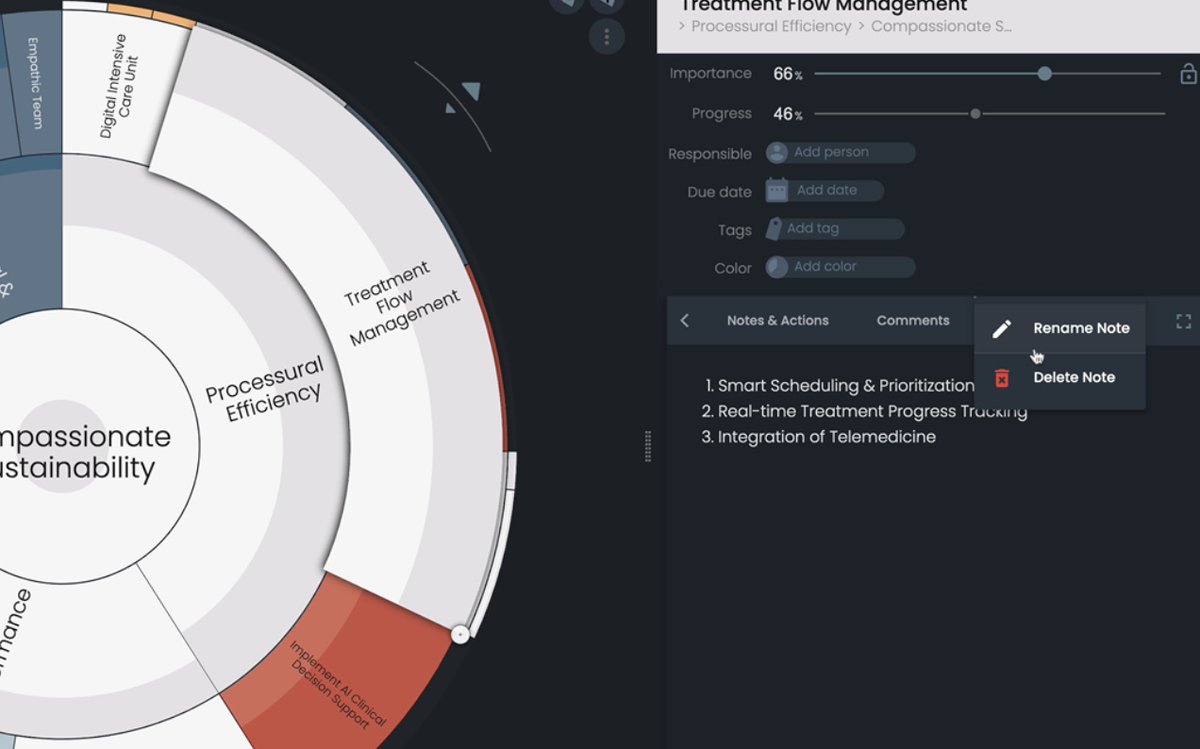
Task: Click the red trash icon next to Delete Note
Action: tap(1002, 378)
